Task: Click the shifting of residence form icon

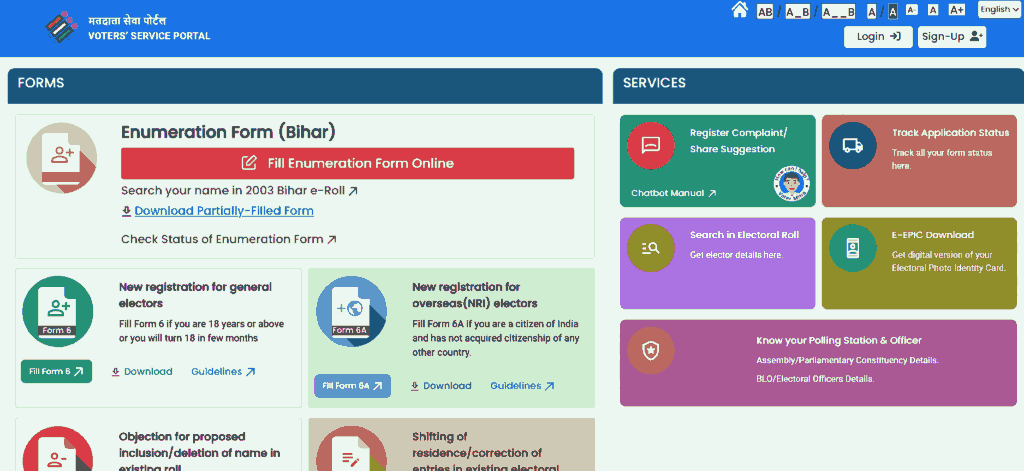Action: click(x=351, y=449)
